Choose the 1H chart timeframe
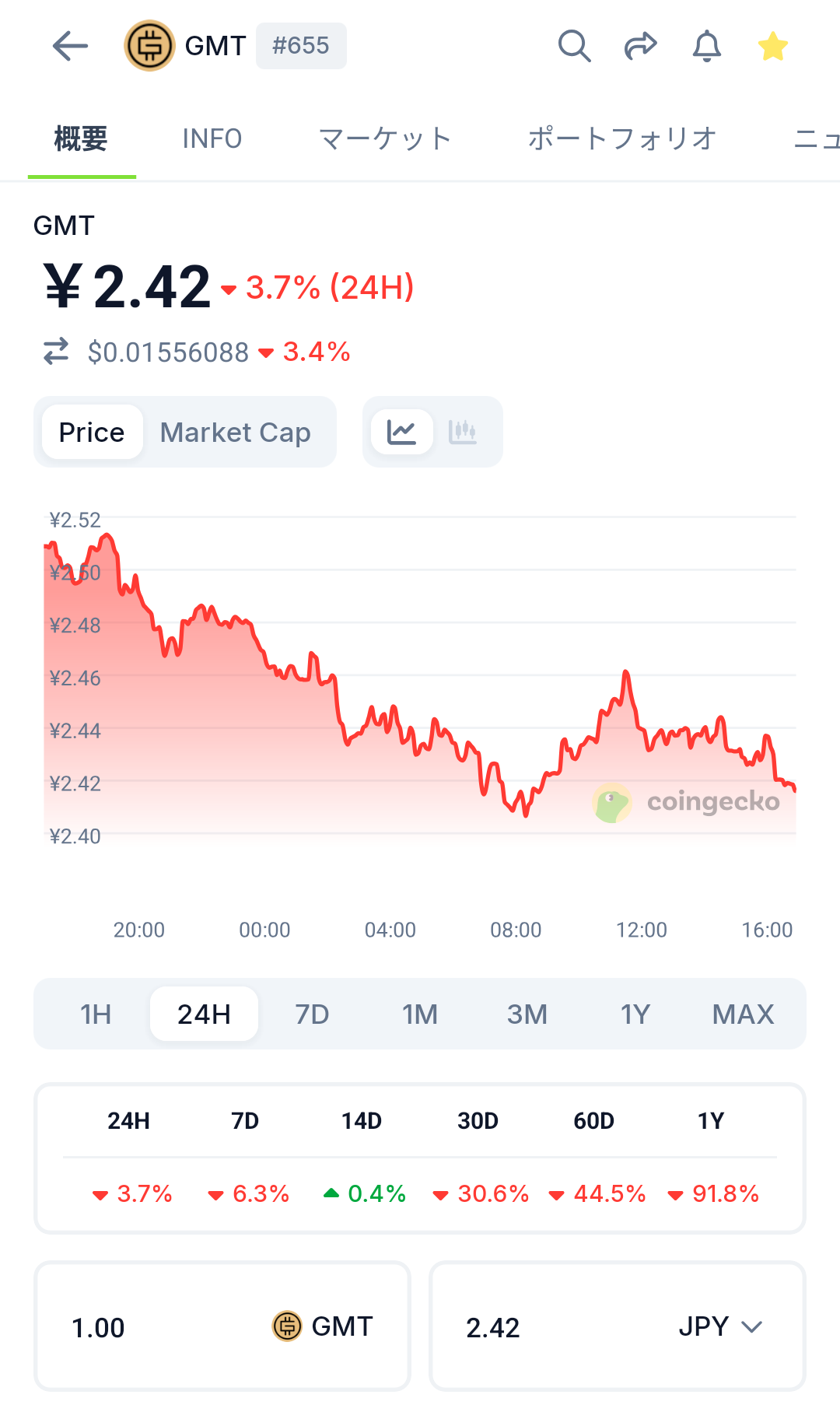840x1419 pixels. pyautogui.click(x=96, y=1014)
